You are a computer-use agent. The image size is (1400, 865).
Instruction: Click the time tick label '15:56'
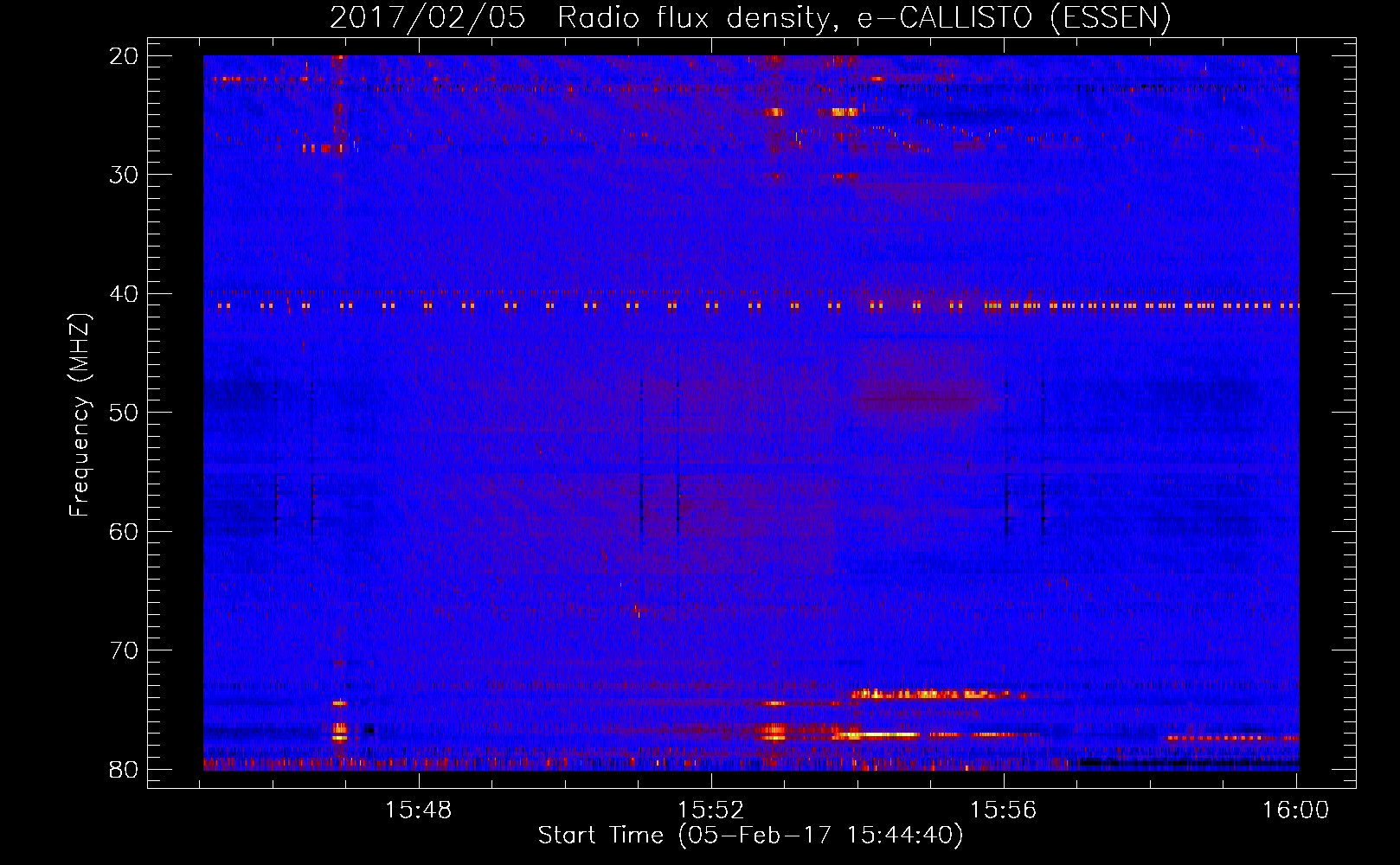[x=1004, y=811]
